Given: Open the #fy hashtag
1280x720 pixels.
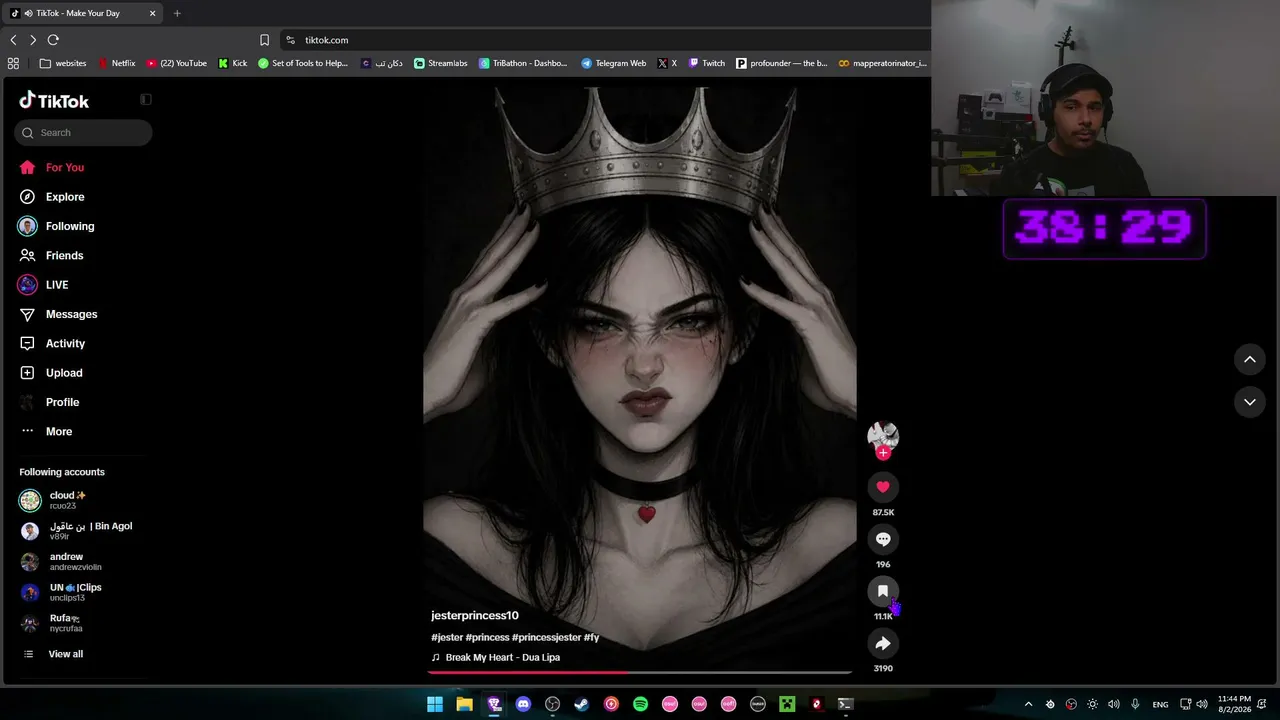Looking at the screenshot, I should click(592, 637).
